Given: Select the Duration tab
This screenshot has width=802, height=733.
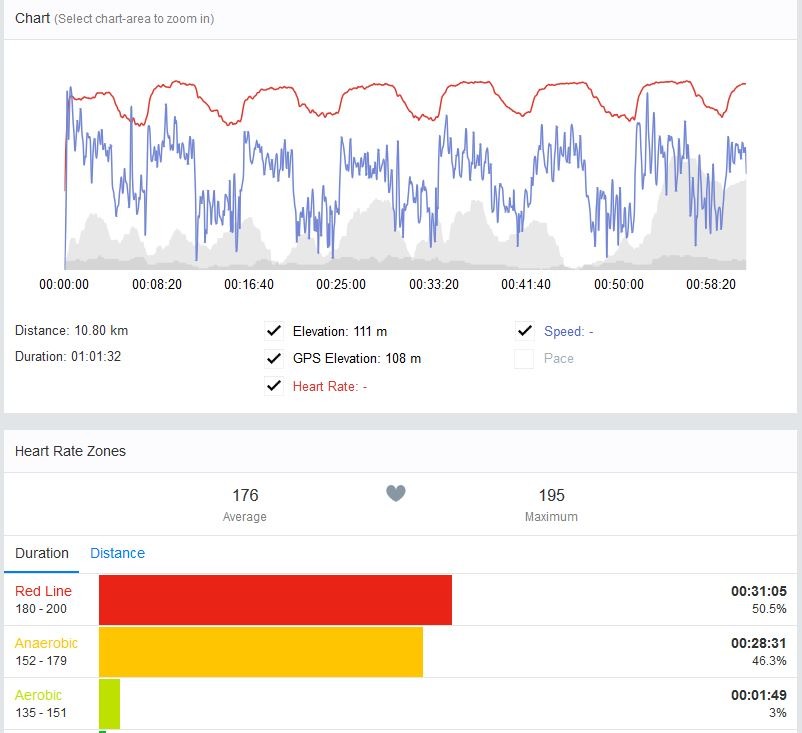Looking at the screenshot, I should pos(42,553).
